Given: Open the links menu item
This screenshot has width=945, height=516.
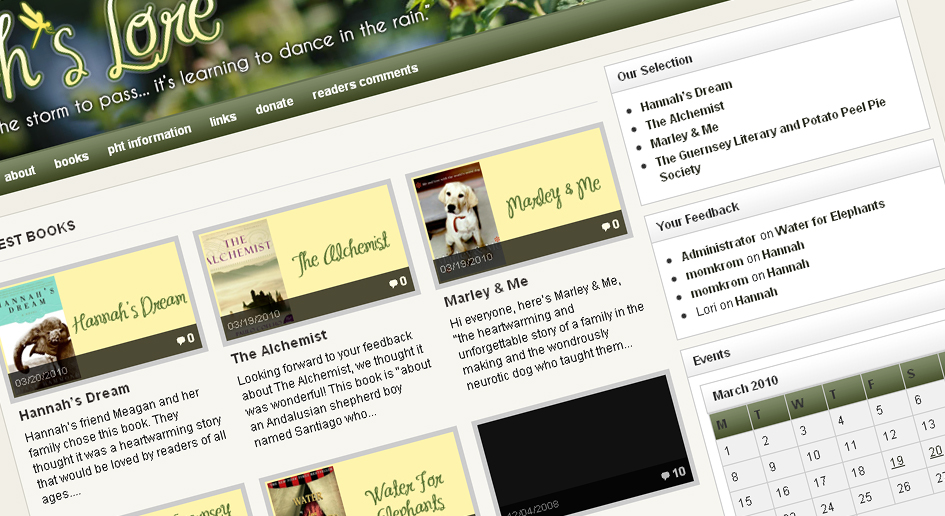Looking at the screenshot, I should (x=222, y=119).
